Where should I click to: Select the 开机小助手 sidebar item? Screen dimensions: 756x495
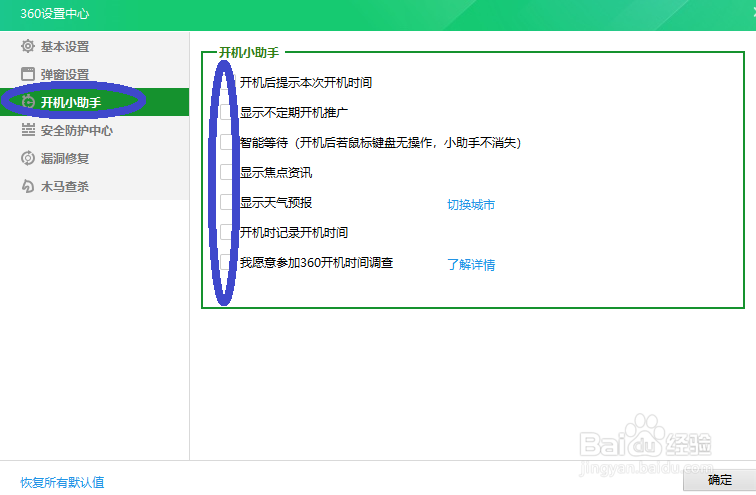(94, 102)
